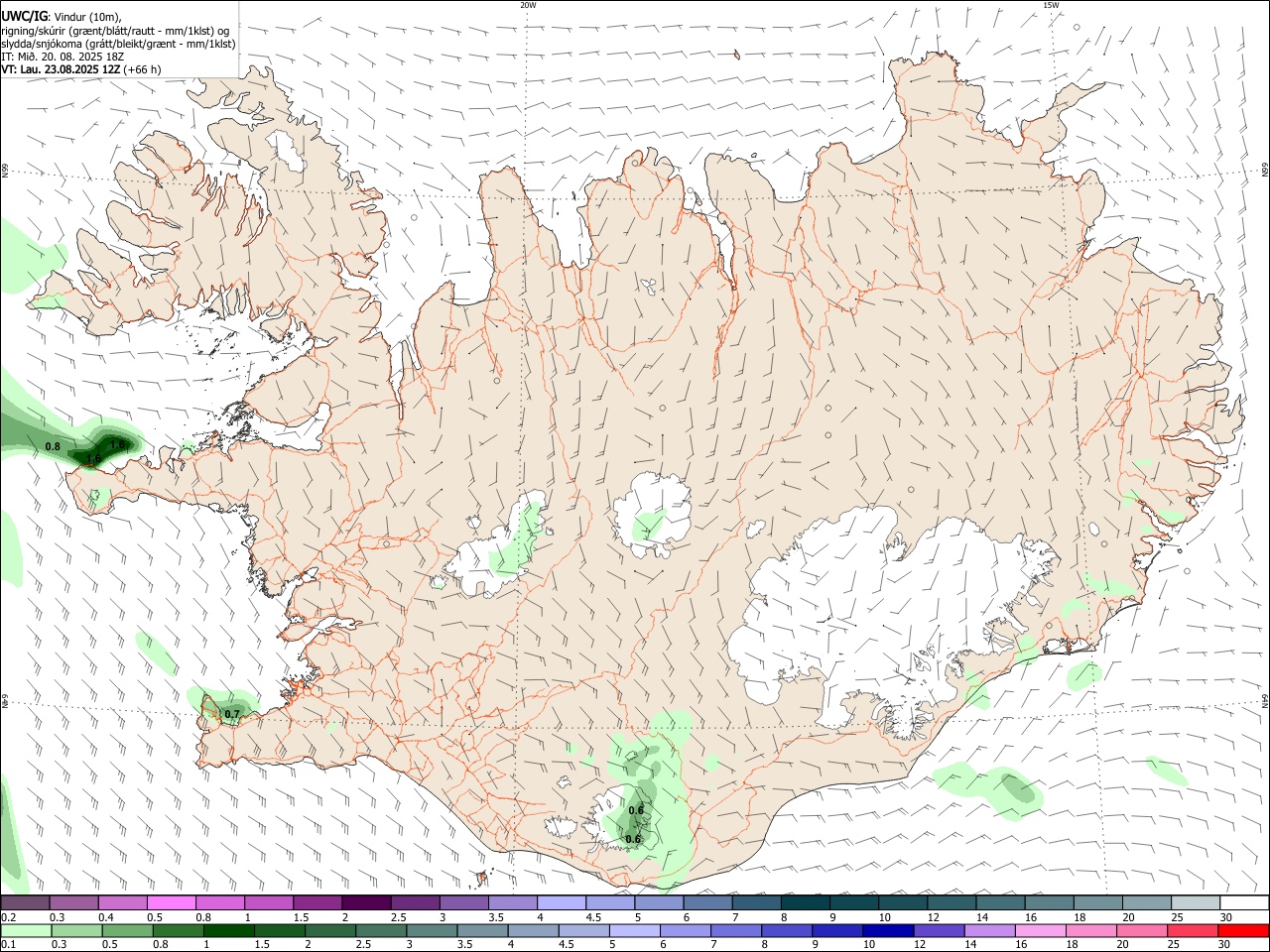
Task: Click the medium green 0.5 swatch in lower legend
Action: click(x=127, y=930)
